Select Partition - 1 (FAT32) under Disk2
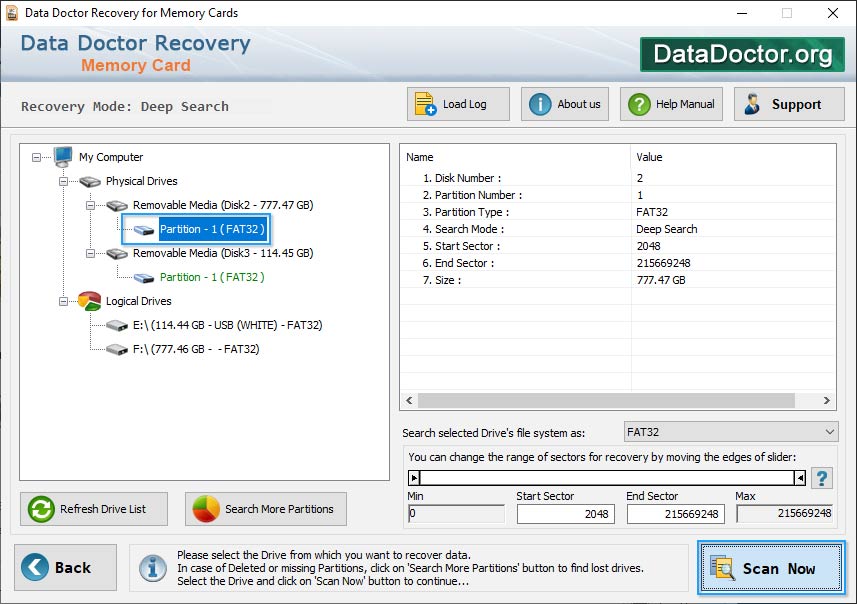The width and height of the screenshot is (857, 604). point(212,229)
